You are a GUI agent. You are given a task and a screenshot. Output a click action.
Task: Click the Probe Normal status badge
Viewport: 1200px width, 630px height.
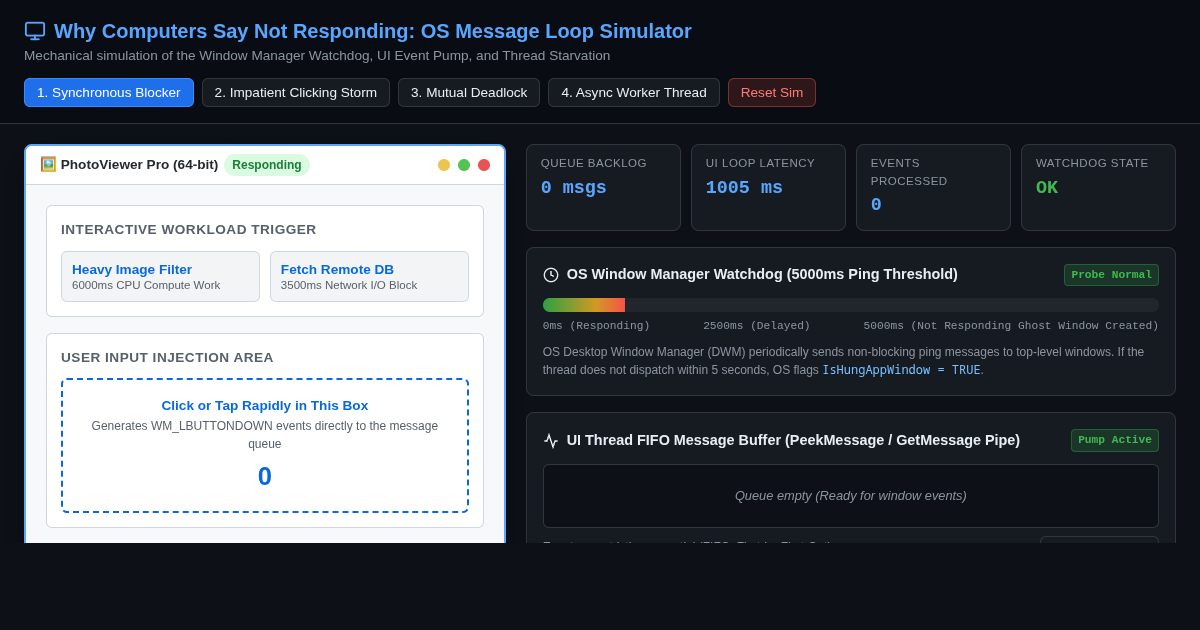coord(1111,275)
